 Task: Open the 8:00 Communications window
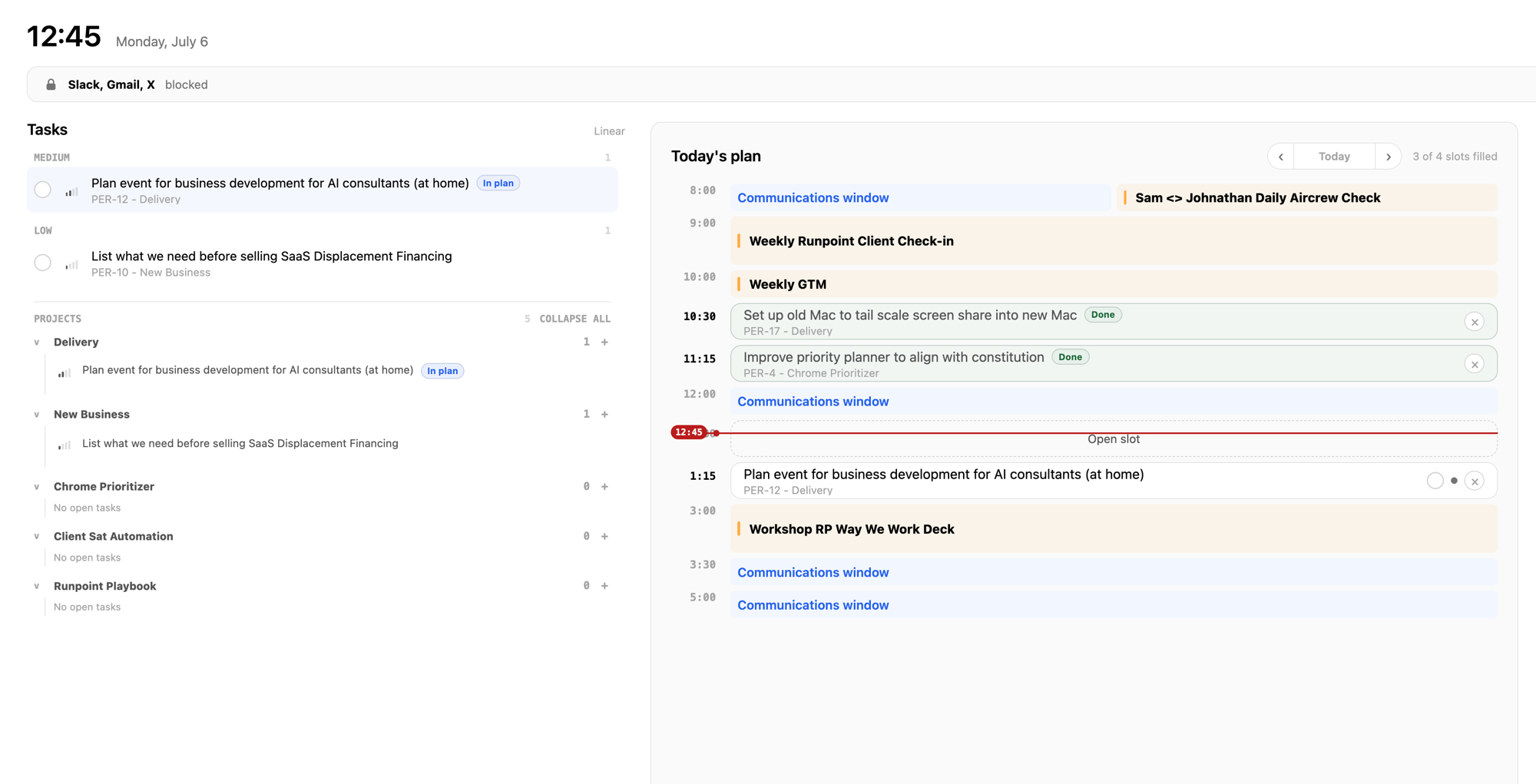(x=920, y=198)
